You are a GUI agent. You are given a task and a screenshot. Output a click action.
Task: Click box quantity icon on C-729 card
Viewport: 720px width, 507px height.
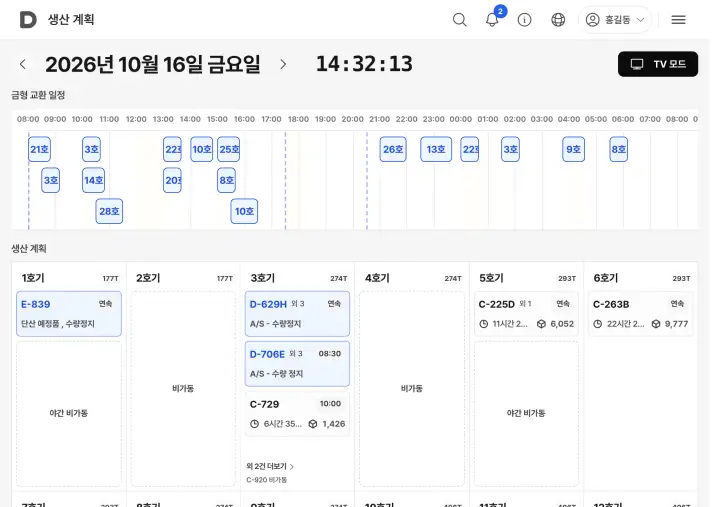(313, 424)
